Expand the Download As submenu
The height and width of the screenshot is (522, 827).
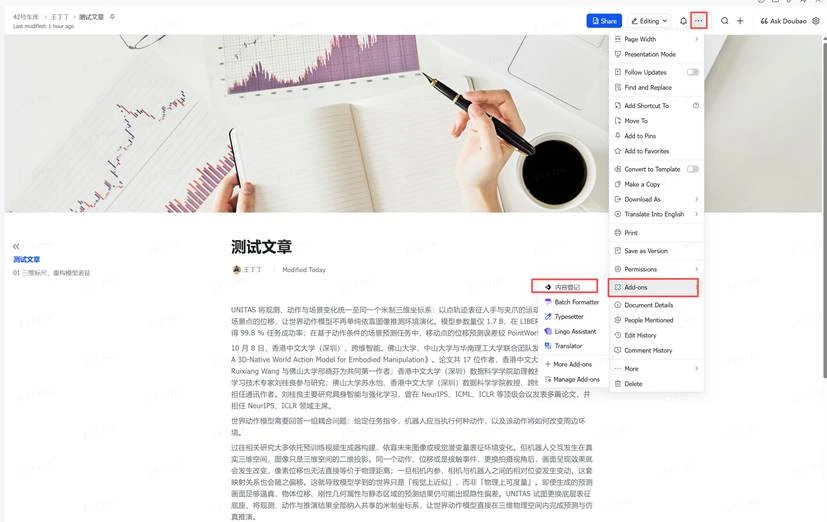tap(657, 199)
